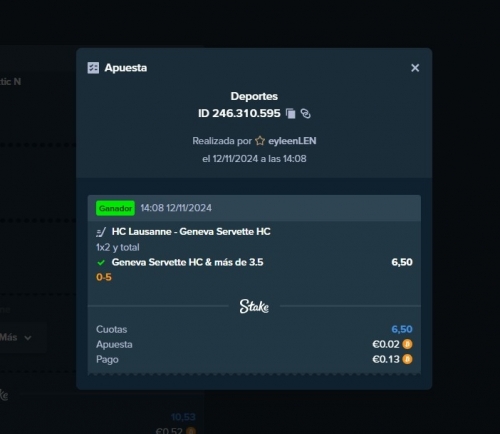Click the €0.13 Pago amount
This screenshot has width=500, height=434.
point(386,359)
